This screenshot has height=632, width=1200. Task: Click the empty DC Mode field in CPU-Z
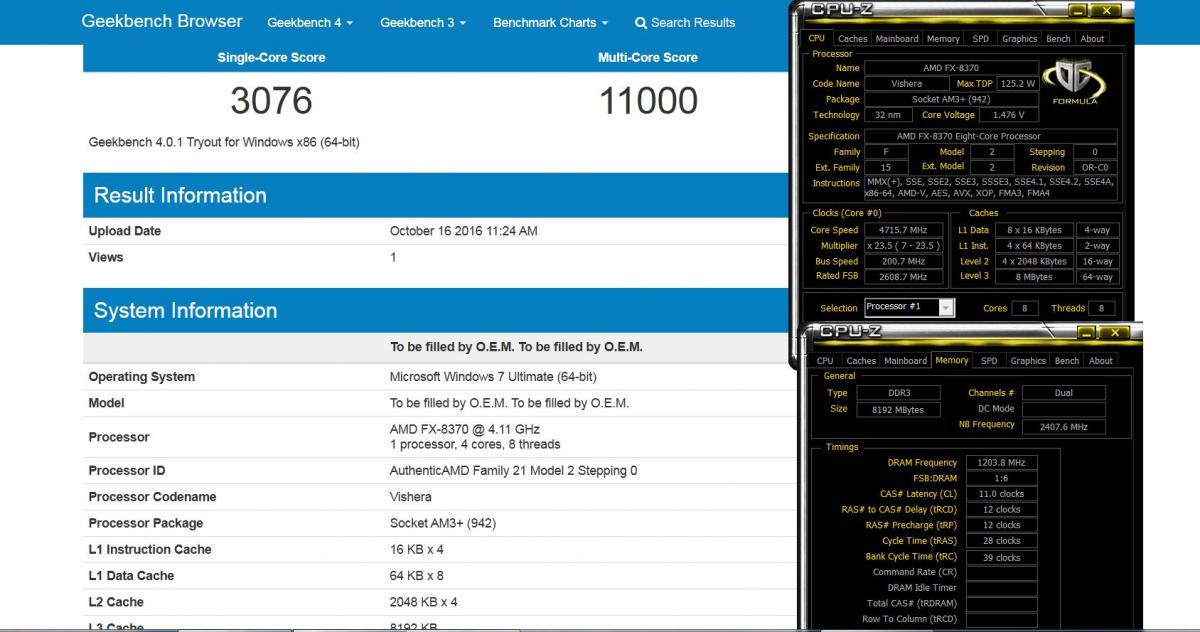pos(1064,409)
